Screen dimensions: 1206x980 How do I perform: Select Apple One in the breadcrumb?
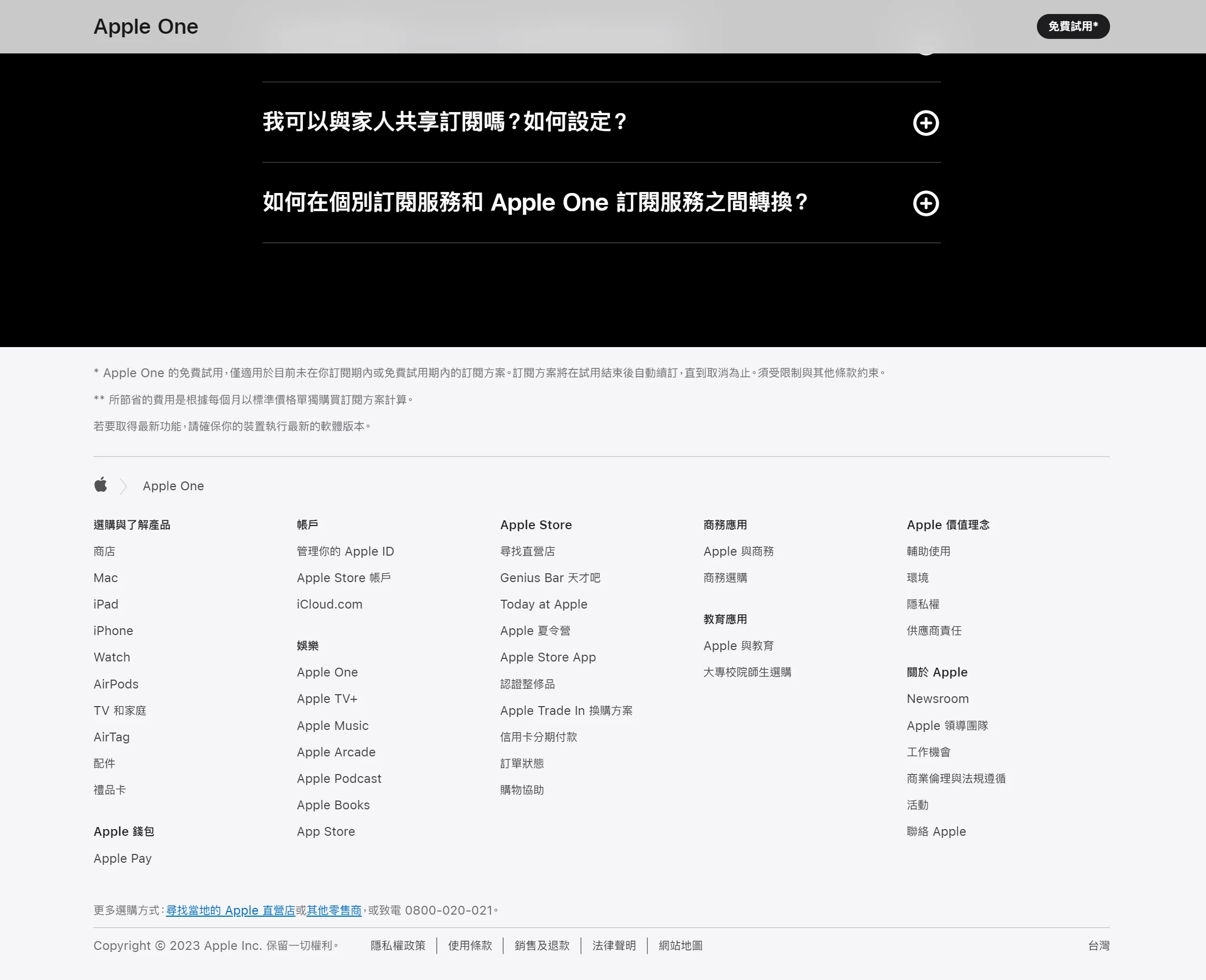coord(173,486)
